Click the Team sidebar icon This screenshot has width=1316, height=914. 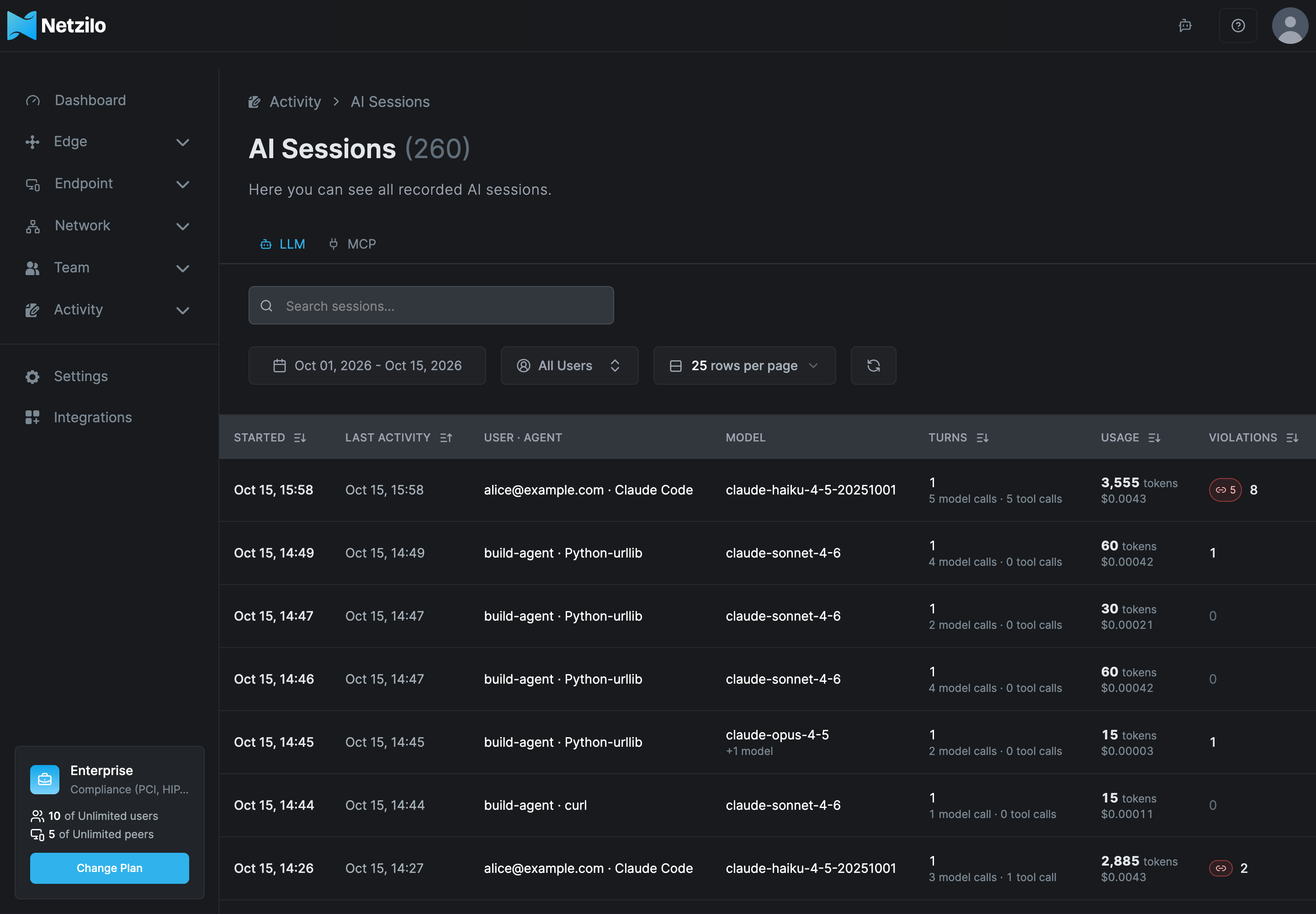(x=32, y=268)
